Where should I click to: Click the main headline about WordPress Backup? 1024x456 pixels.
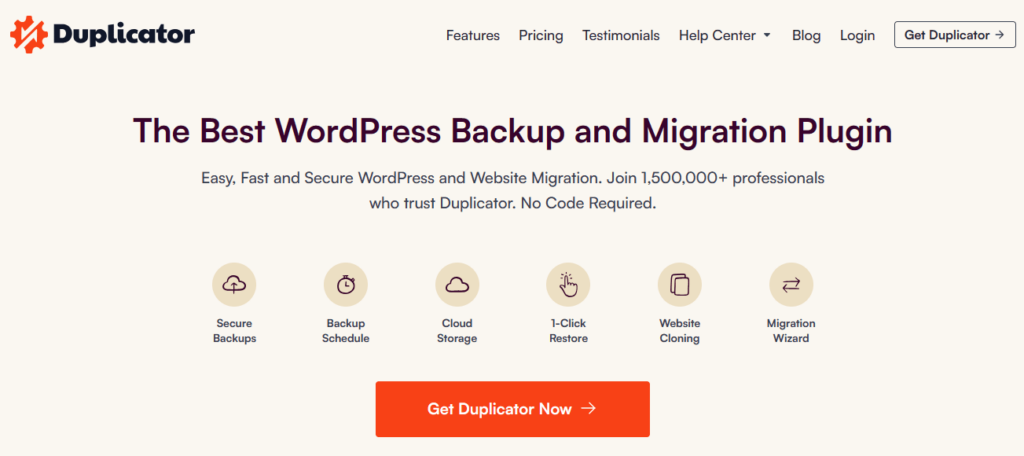point(512,132)
